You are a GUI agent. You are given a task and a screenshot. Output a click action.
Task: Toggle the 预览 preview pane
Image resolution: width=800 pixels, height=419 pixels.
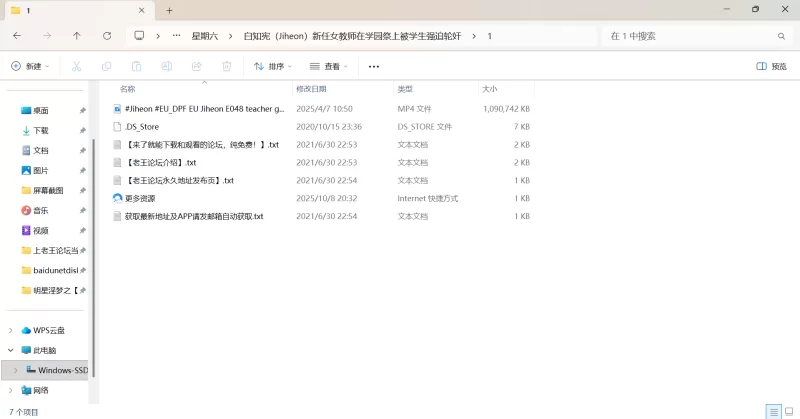(771, 66)
